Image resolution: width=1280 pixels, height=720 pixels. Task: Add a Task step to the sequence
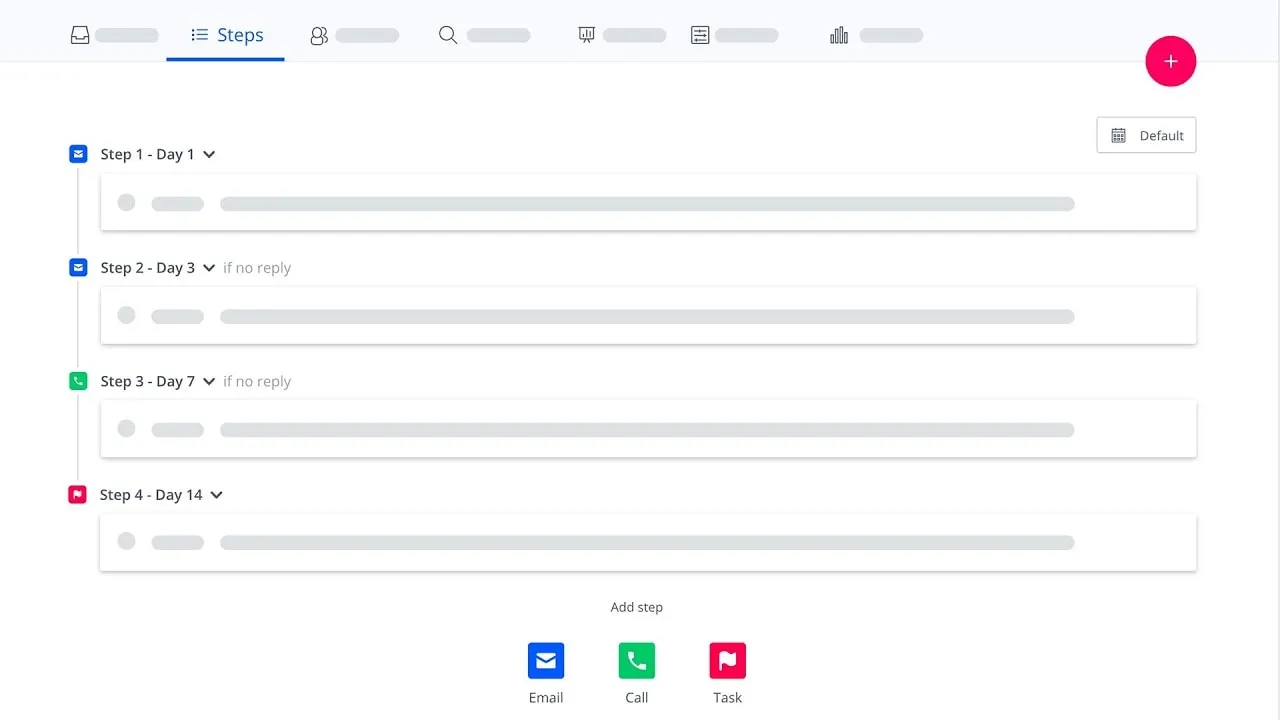tap(727, 660)
